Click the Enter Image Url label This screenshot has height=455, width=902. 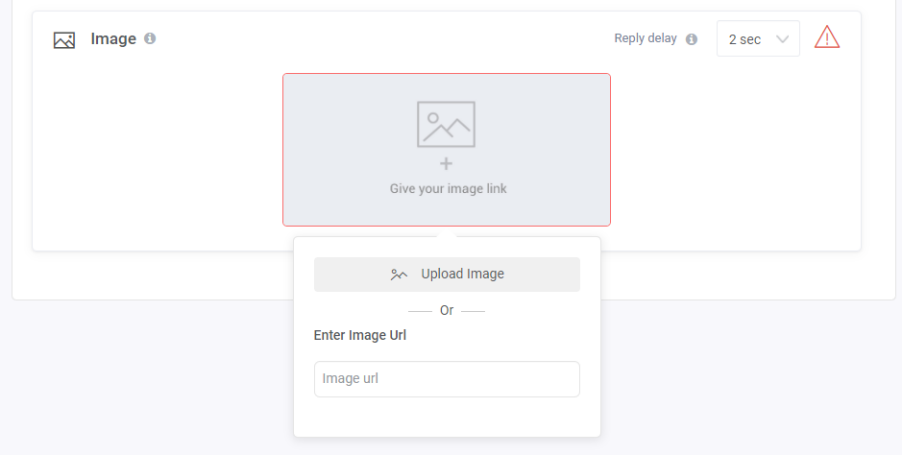coord(360,335)
